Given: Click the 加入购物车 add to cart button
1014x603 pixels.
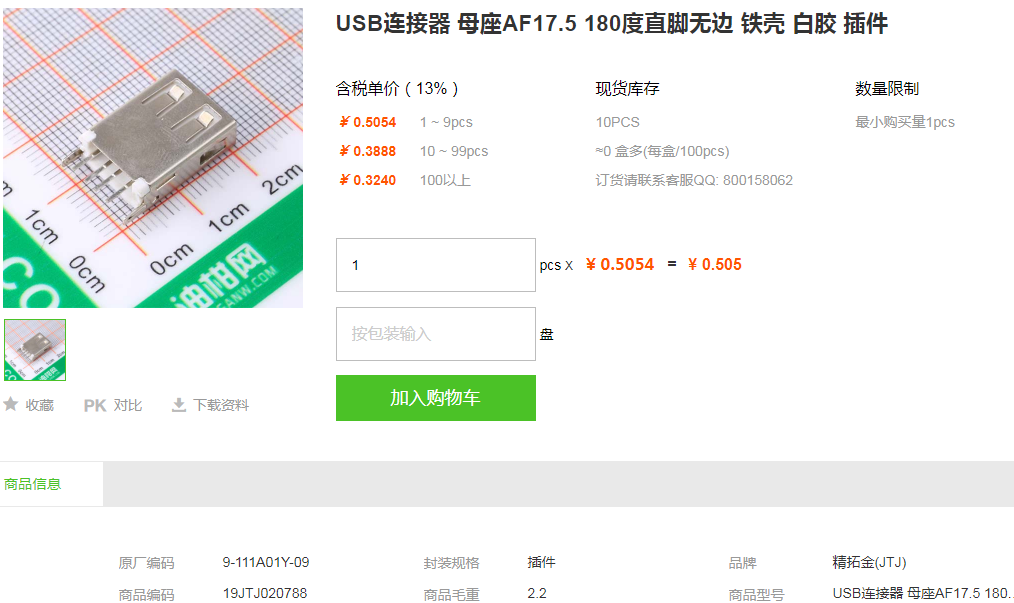Looking at the screenshot, I should click(435, 398).
